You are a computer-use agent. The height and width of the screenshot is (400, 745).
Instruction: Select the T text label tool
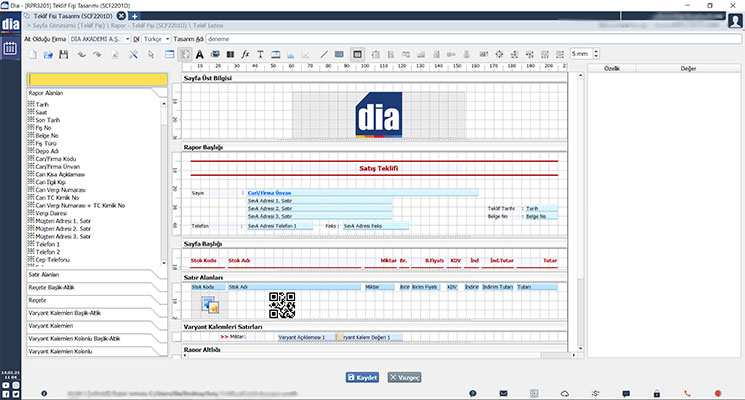(x=261, y=53)
